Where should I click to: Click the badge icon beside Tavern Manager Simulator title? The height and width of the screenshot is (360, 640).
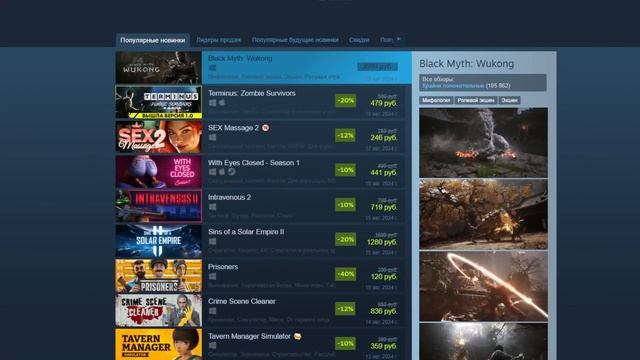(298, 336)
